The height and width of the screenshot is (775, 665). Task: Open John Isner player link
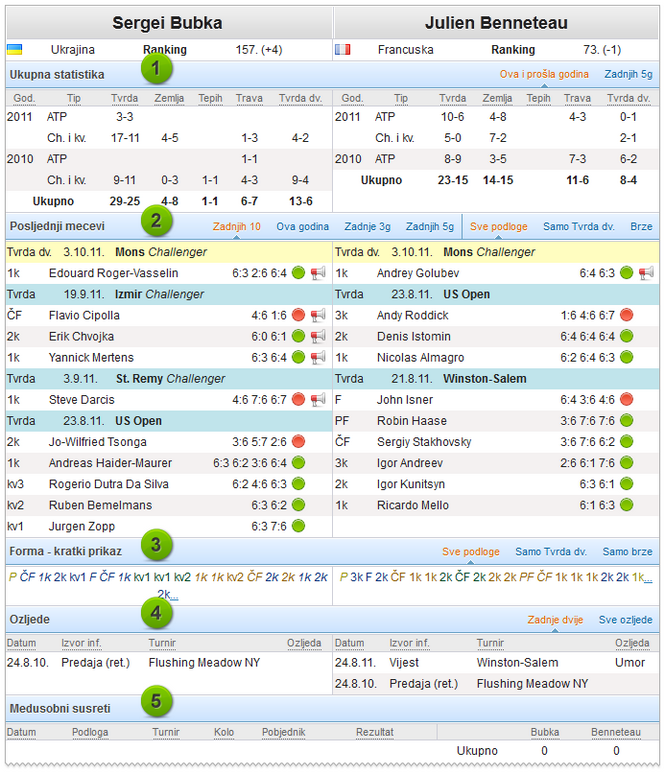(404, 399)
